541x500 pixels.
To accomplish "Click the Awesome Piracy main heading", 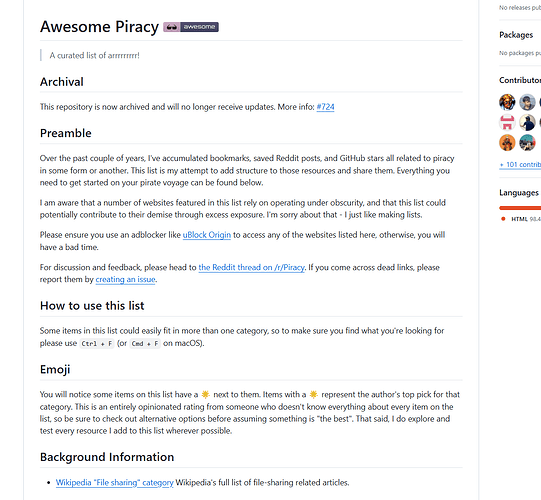I will point(99,27).
